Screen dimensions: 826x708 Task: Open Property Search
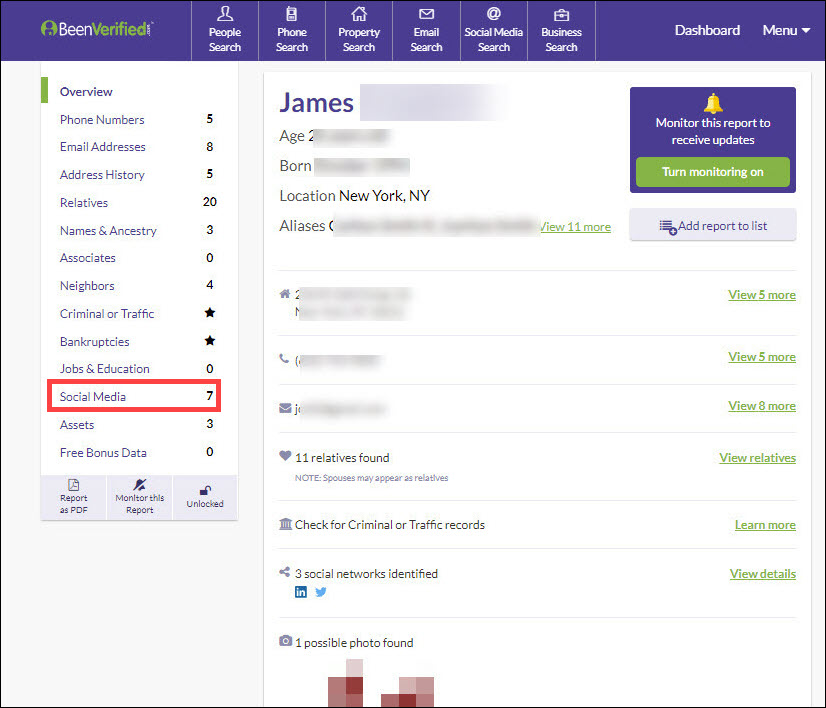pos(359,30)
